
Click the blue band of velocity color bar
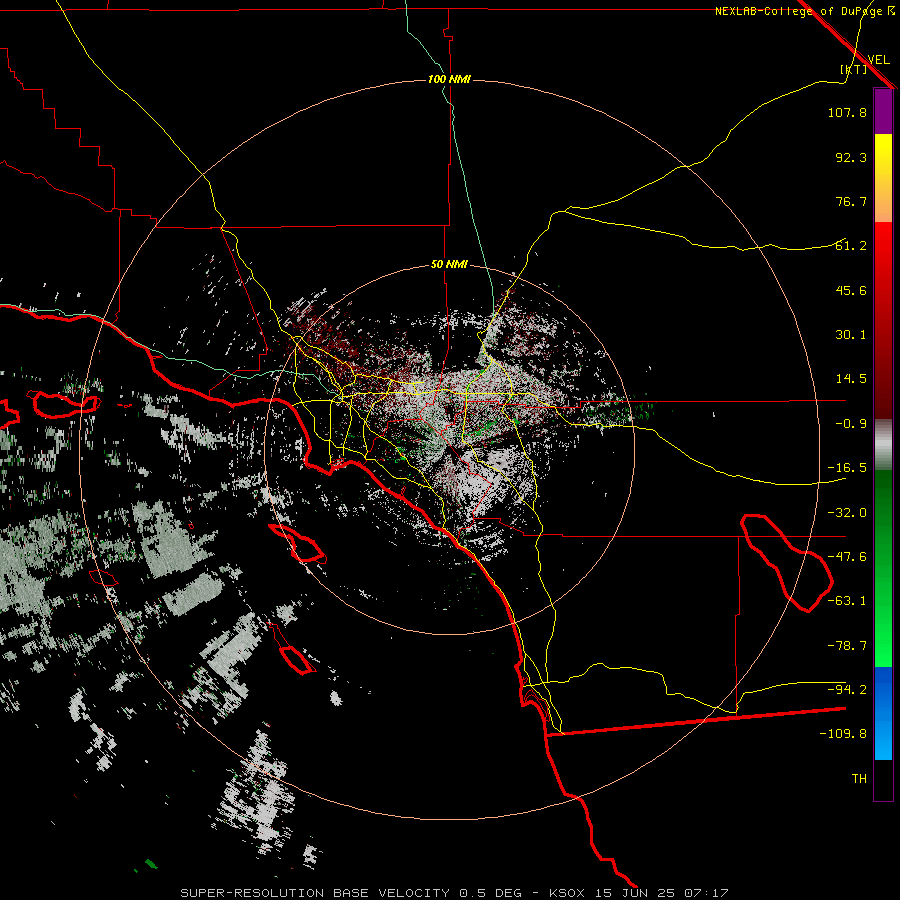883,713
